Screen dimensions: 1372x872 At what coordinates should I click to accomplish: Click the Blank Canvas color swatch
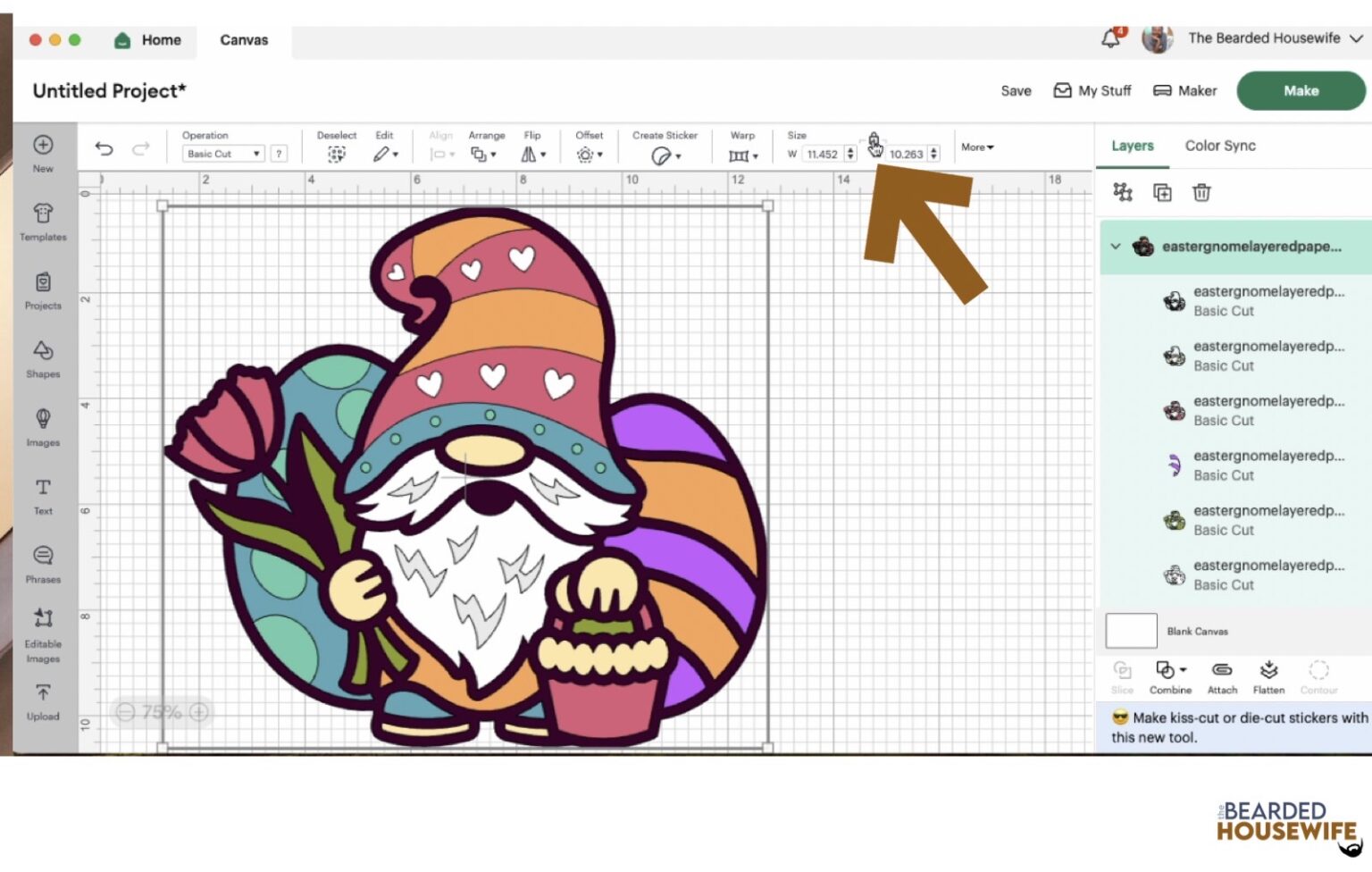click(x=1131, y=631)
